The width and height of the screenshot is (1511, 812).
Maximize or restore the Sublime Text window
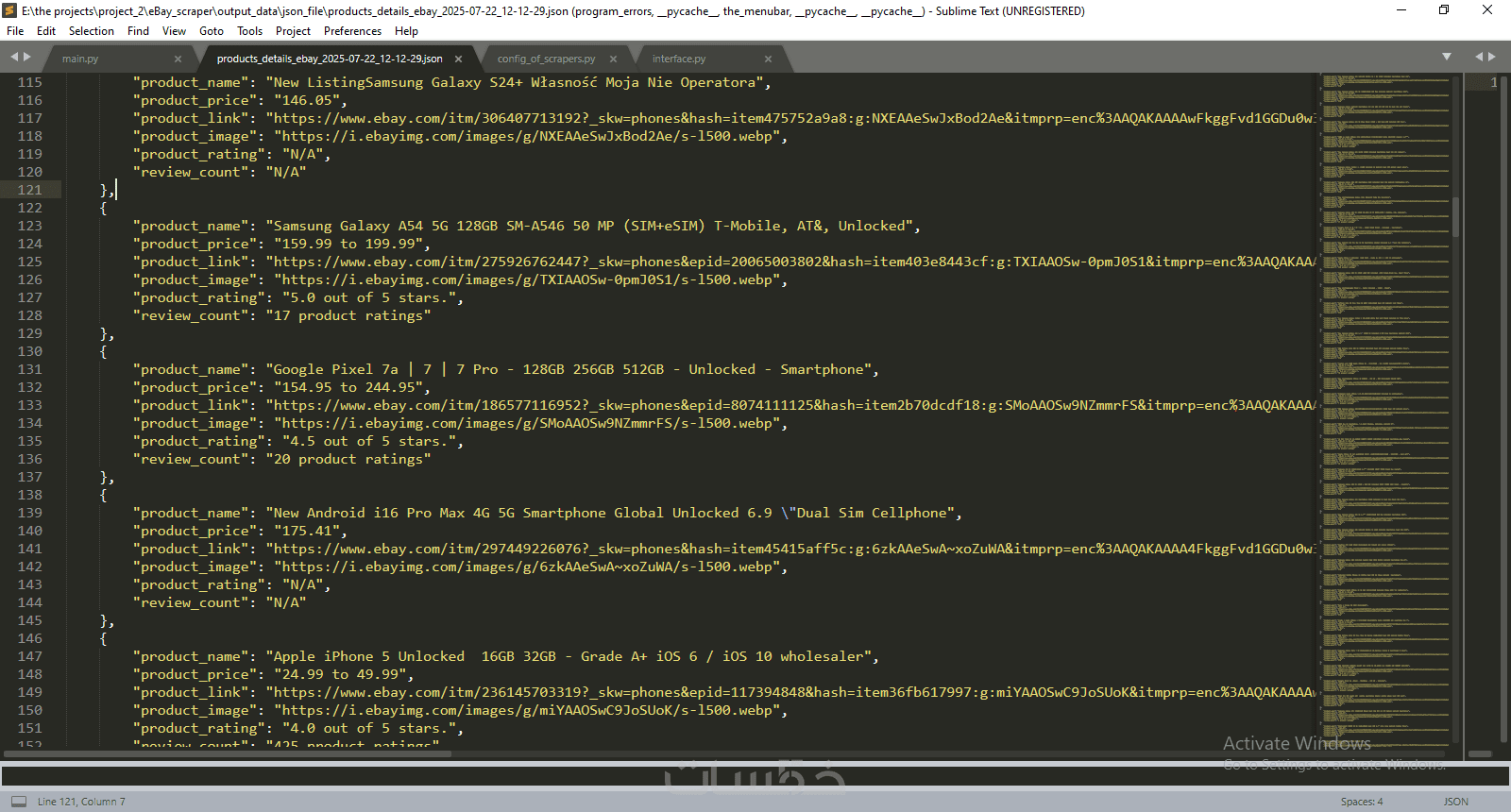coord(1444,10)
